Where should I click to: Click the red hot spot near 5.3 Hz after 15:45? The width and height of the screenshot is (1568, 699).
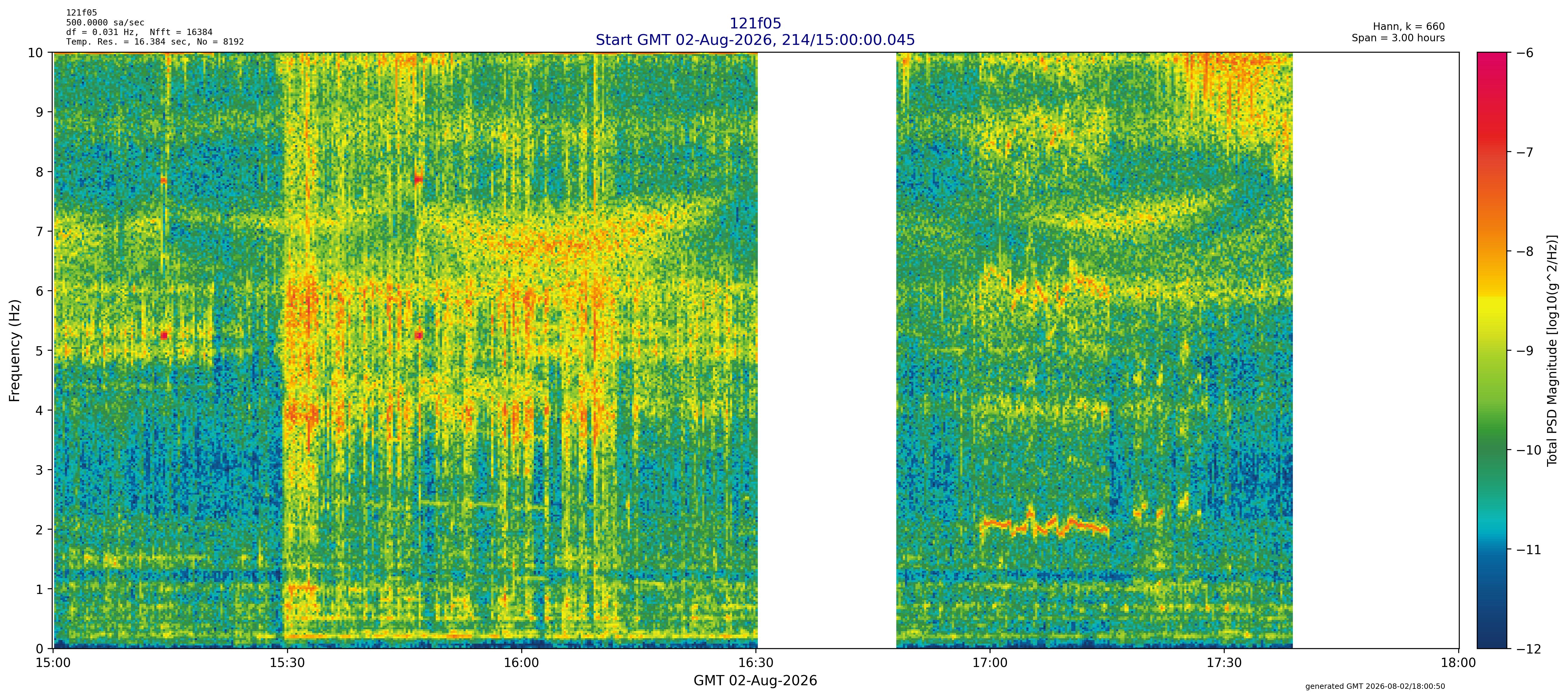coord(418,335)
